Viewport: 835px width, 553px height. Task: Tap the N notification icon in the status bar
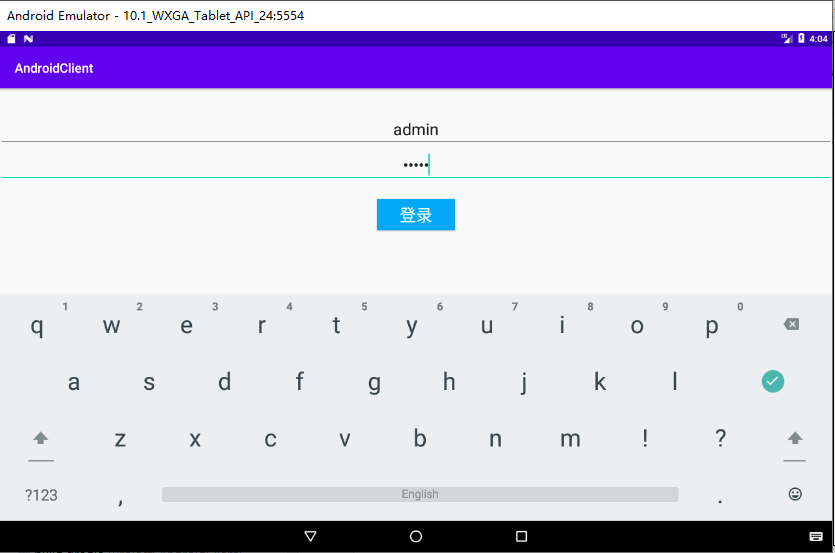point(28,38)
